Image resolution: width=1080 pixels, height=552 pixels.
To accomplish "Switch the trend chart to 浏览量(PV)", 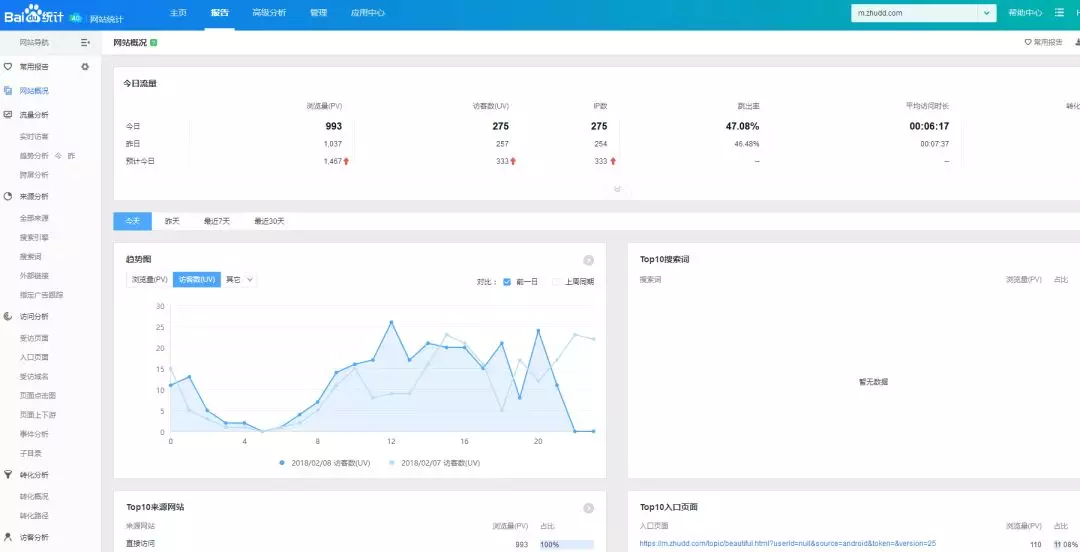I will point(149,280).
